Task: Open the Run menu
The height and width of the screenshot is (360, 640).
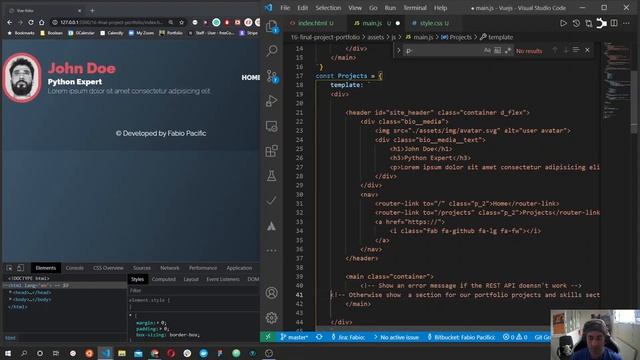Action: 390,8
